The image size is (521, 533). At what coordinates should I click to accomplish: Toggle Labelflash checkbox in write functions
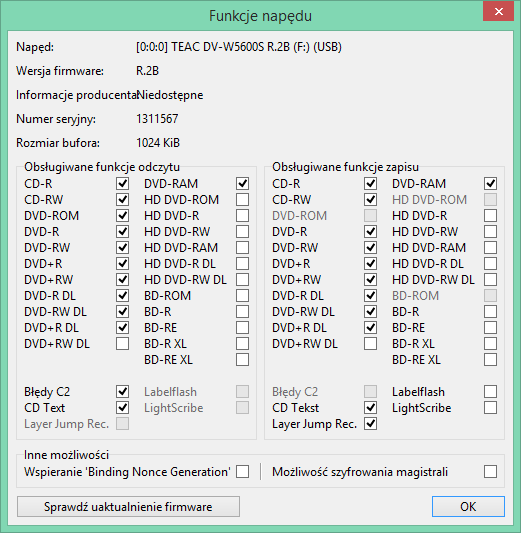pyautogui.click(x=490, y=392)
